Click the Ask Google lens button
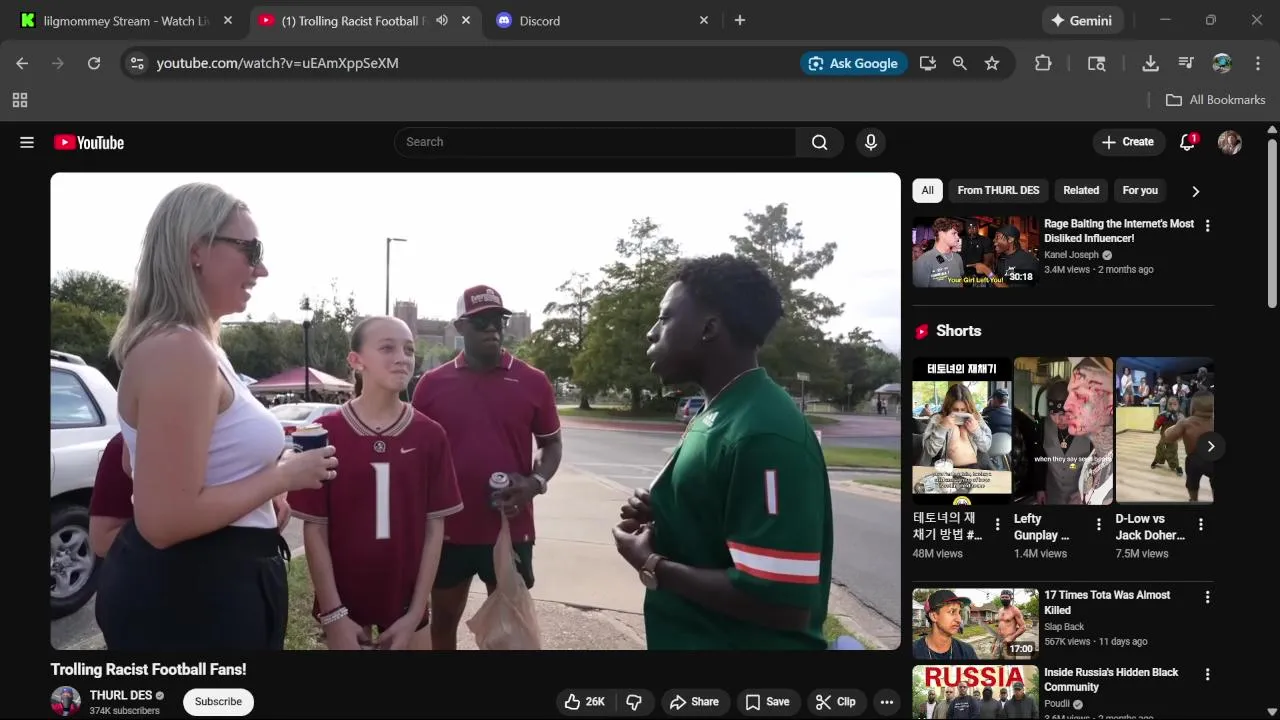The width and height of the screenshot is (1280, 720). [x=853, y=63]
